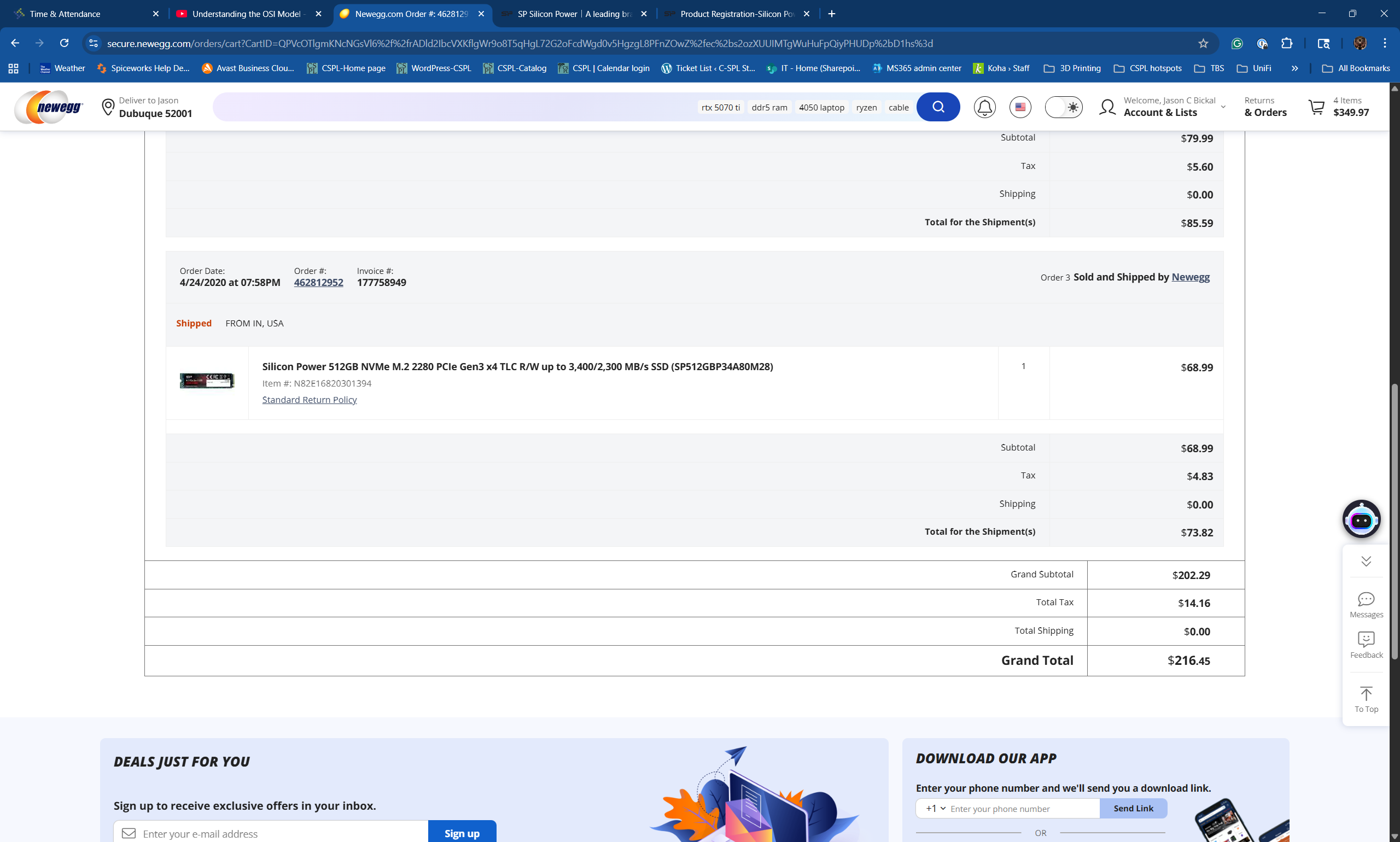Screen dimensions: 1400x842
Task: Open the Newegg chat assistant robot icon
Action: [x=1361, y=518]
